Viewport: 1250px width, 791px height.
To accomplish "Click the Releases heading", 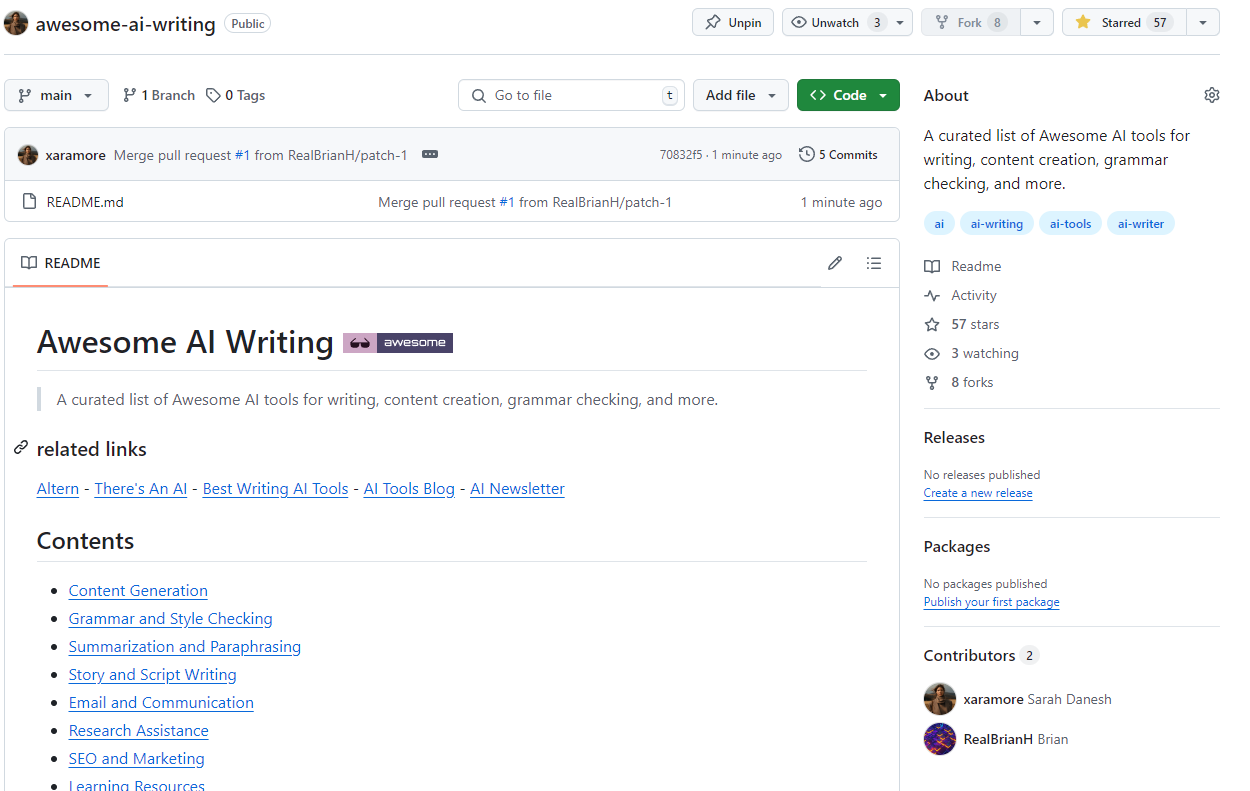I will pos(954,438).
